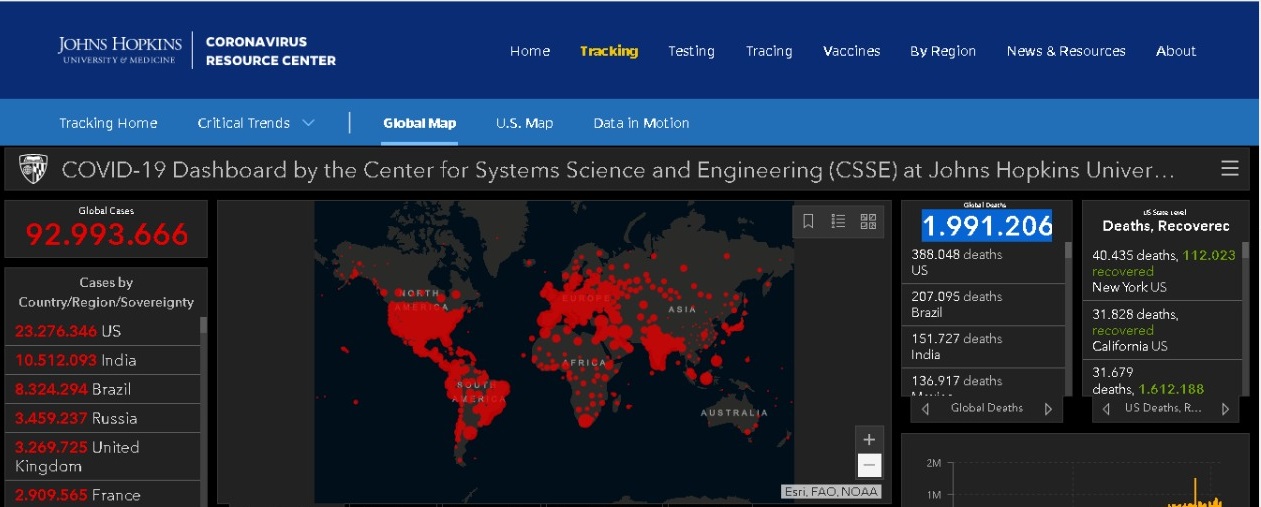Open the Tracking section
1261x507 pixels.
pos(609,51)
